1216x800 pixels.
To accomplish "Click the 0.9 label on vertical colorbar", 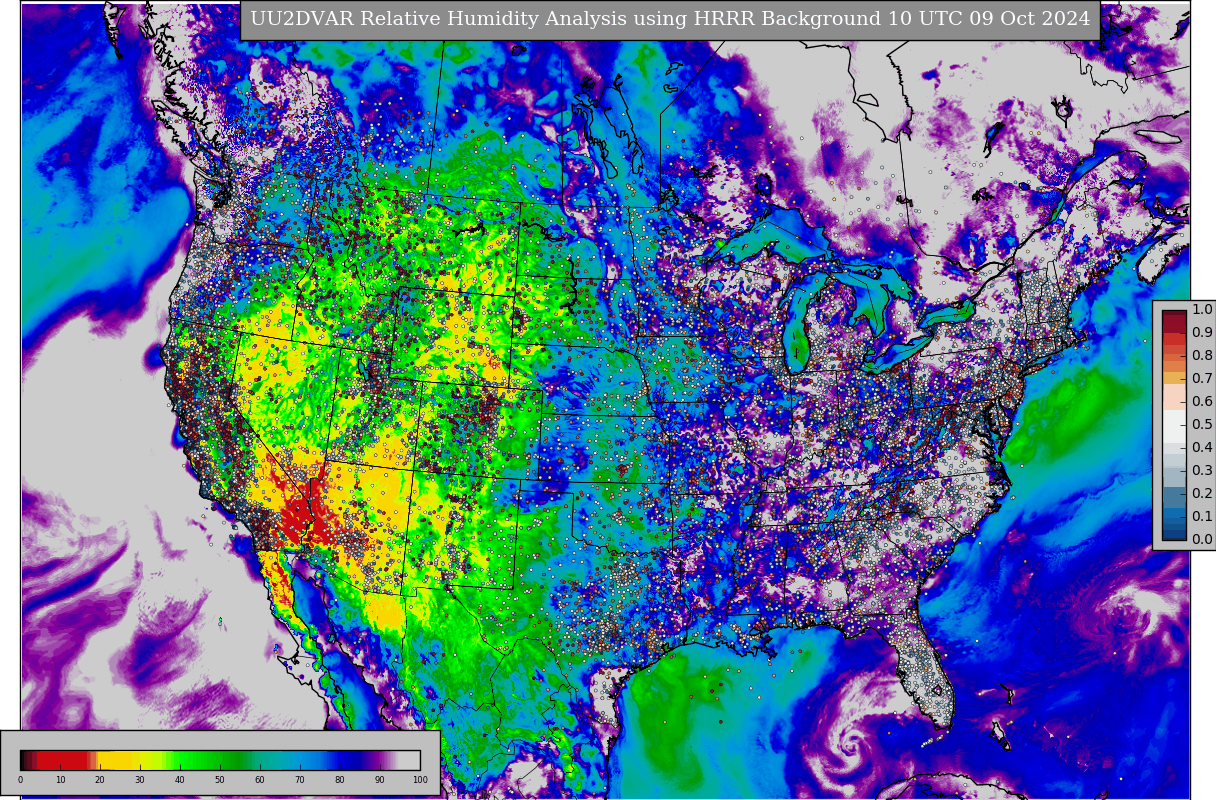I will [1202, 332].
